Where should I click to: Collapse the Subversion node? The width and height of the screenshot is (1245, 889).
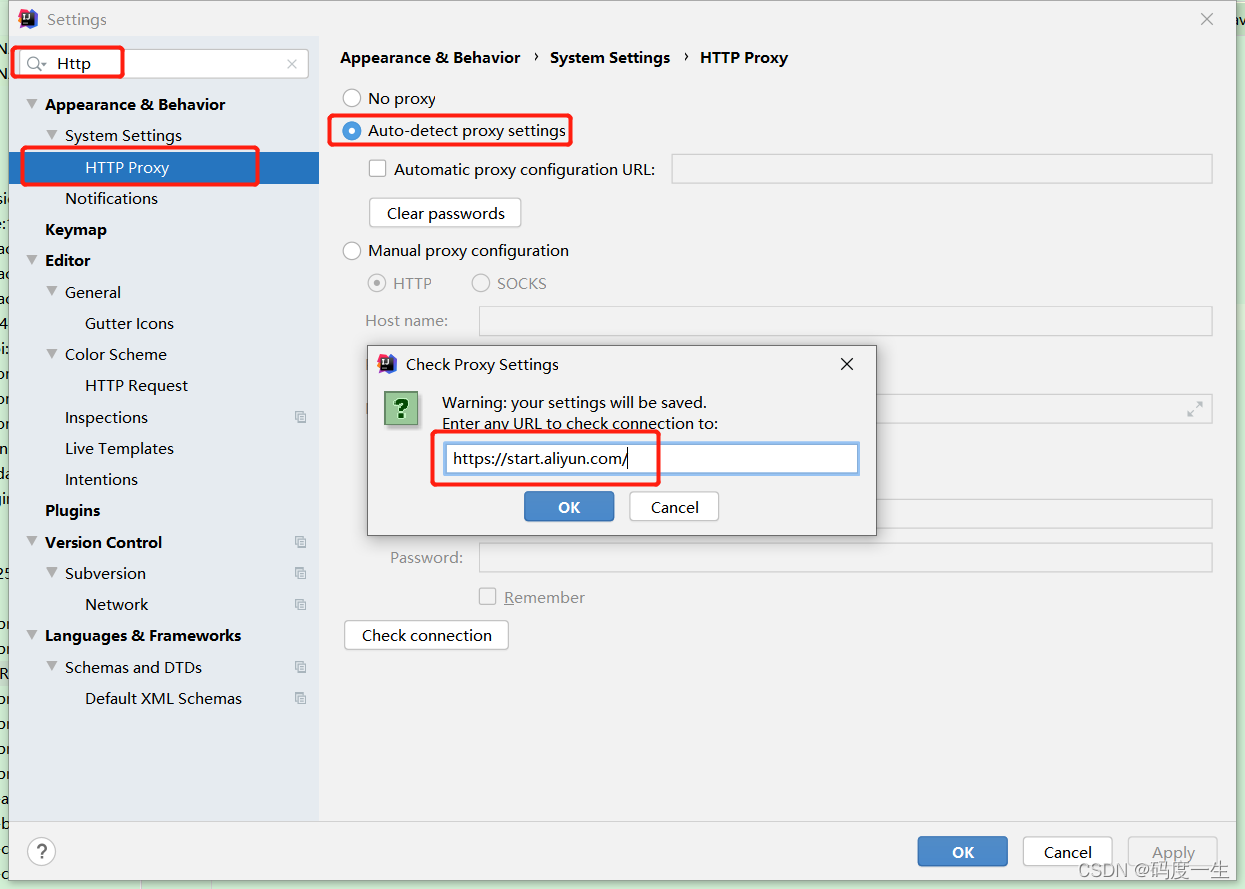(52, 573)
